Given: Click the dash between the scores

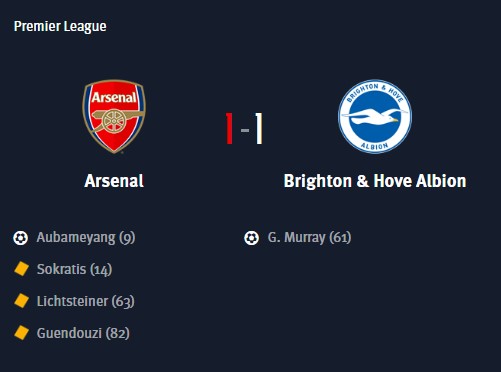Looking at the screenshot, I should (x=245, y=130).
